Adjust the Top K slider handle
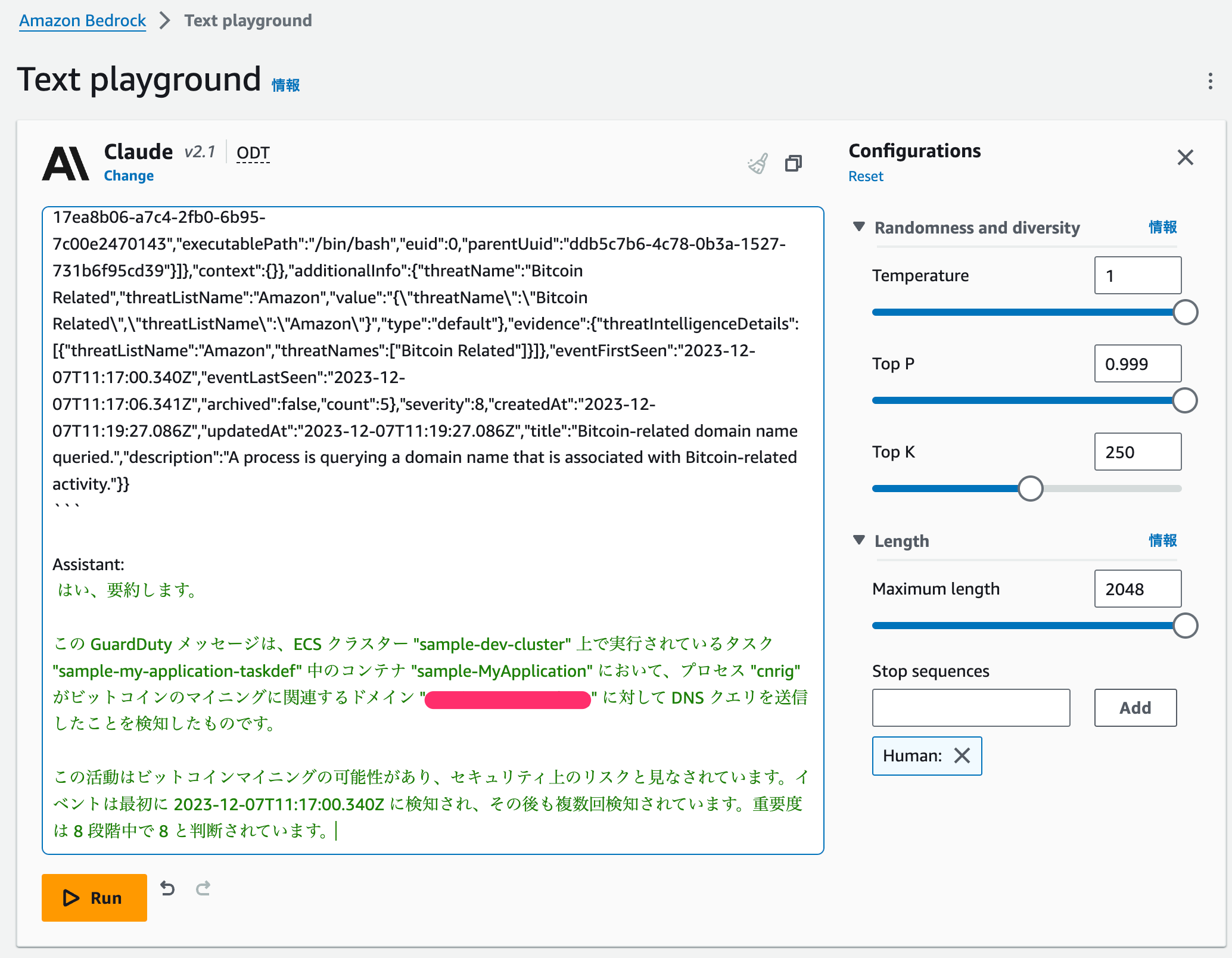 pos(1030,489)
